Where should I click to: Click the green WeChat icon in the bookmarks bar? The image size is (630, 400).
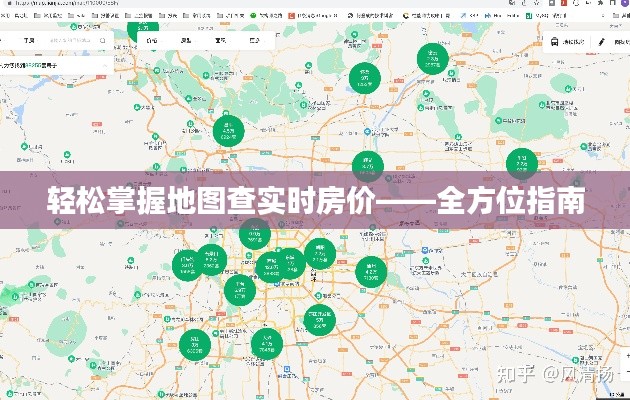(252, 16)
